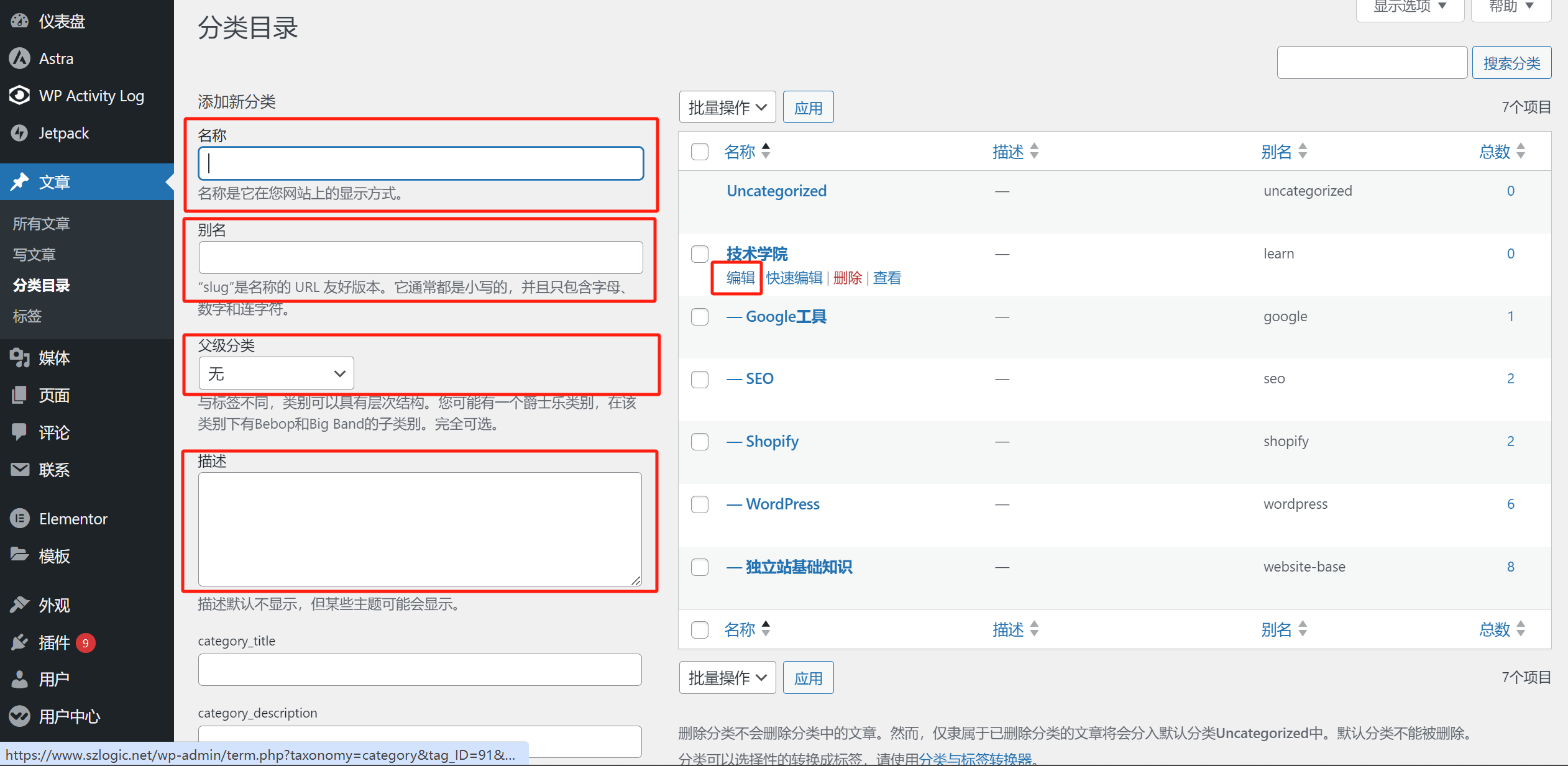This screenshot has width=1568, height=766.
Task: Select the 文章 pushpin icon
Action: 21,181
